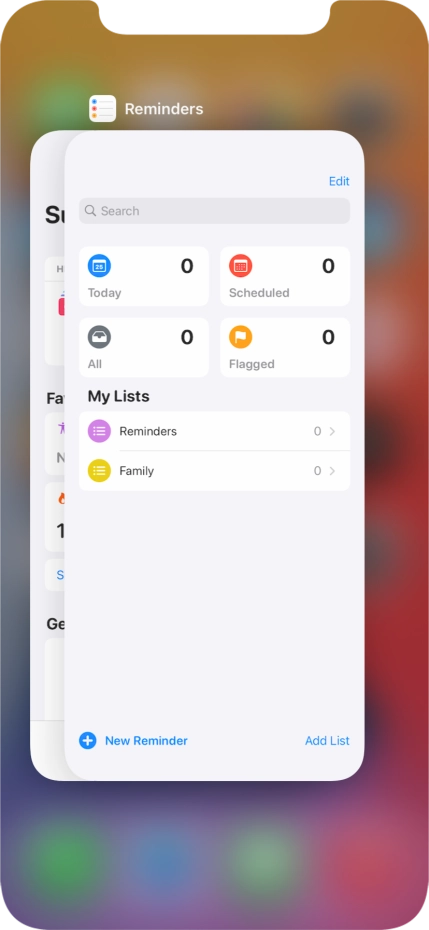429x930 pixels.
Task: Open the Today smart list card
Action: 144,276
